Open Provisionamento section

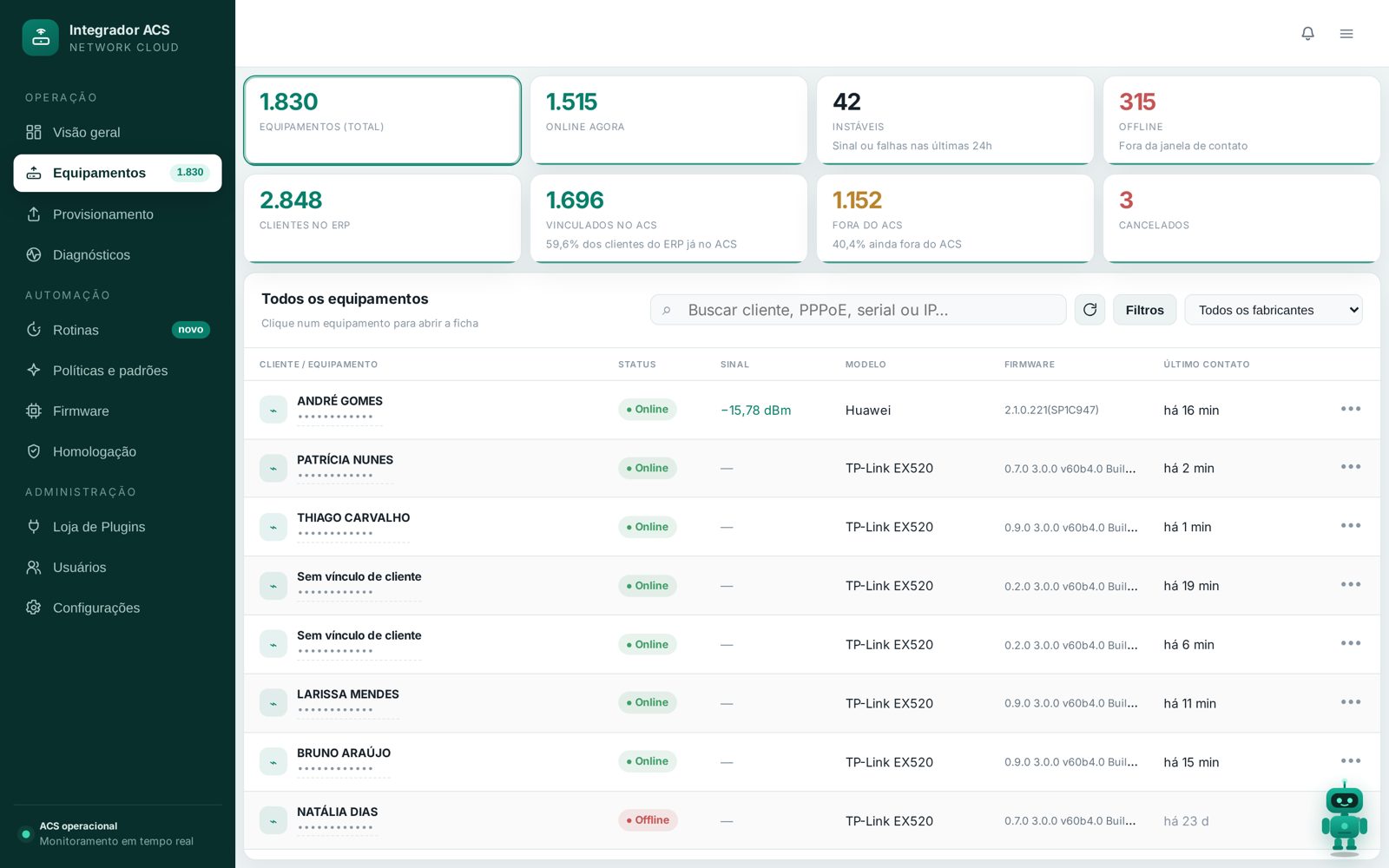117,214
